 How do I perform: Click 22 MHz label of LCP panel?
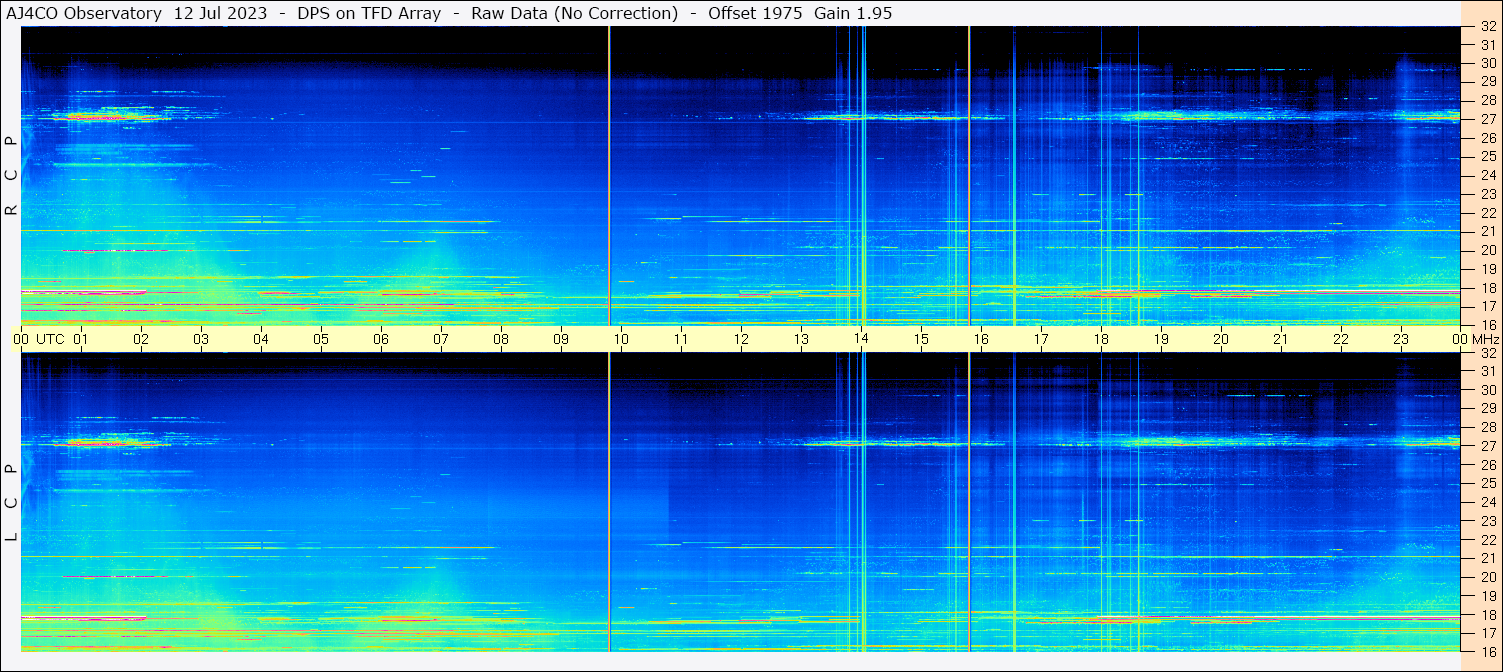1488,539
